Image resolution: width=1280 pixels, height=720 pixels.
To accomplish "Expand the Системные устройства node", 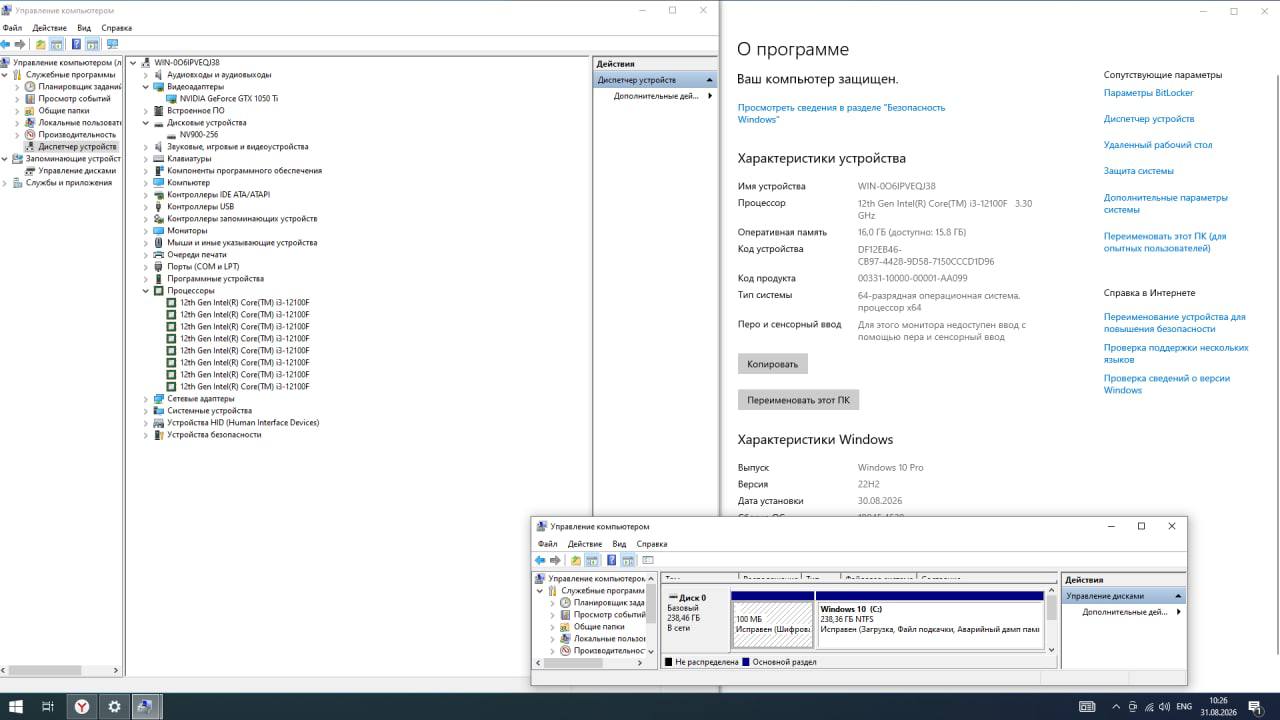I will 146,411.
